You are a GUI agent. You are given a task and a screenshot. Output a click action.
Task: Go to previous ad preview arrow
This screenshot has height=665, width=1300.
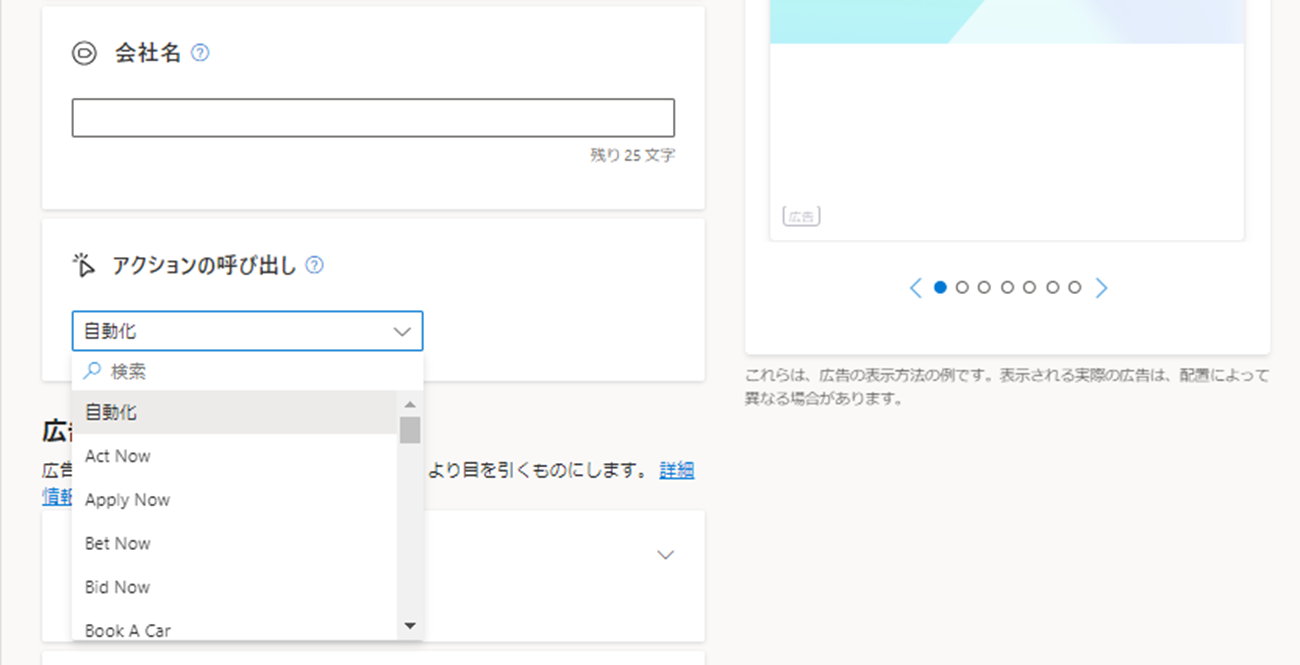(915, 288)
